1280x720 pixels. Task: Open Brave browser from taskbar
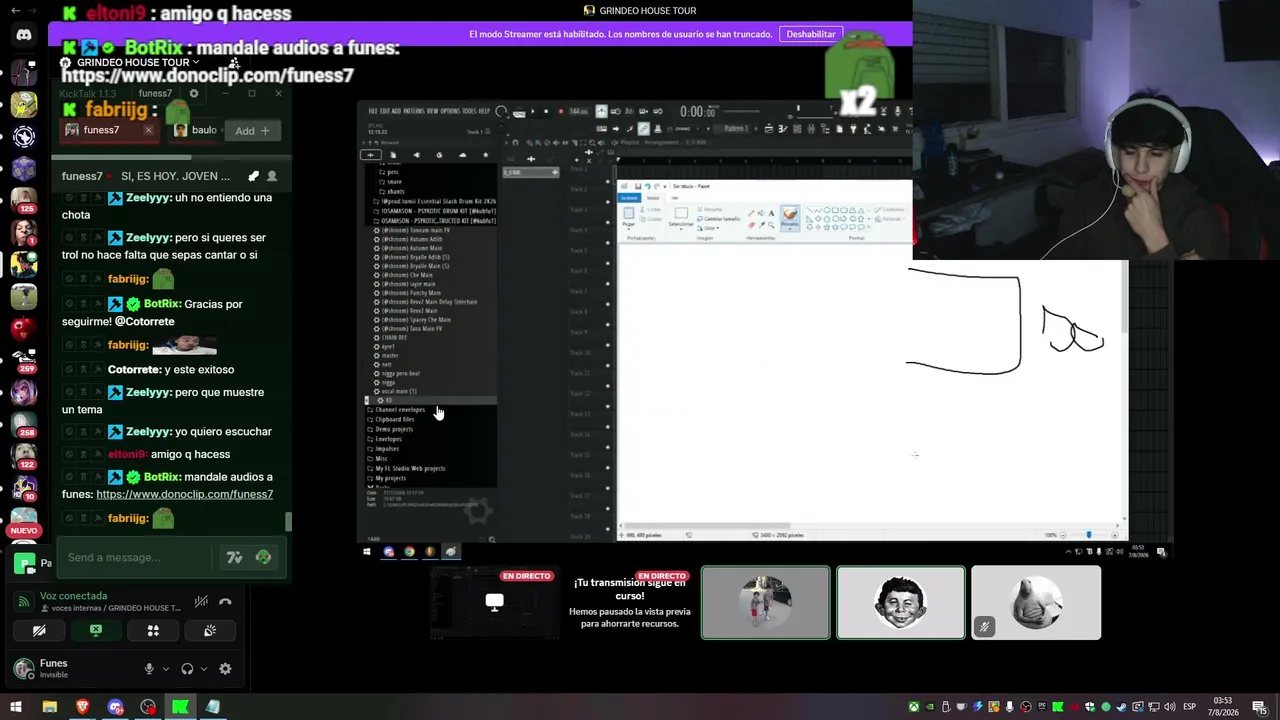pyautogui.click(x=82, y=707)
